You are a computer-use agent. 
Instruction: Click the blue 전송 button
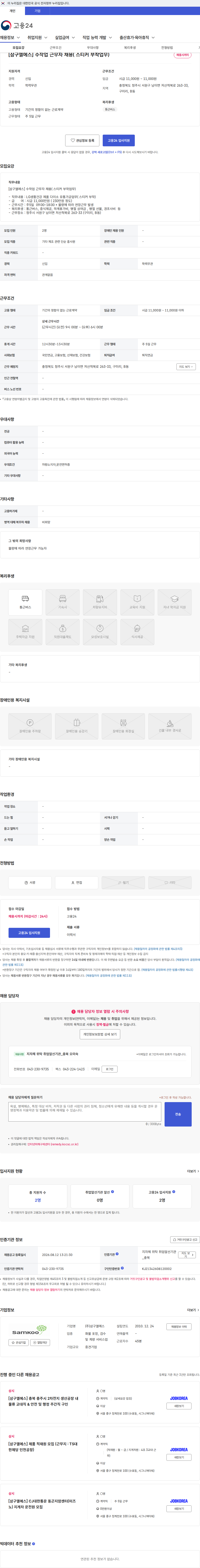(178, 1114)
